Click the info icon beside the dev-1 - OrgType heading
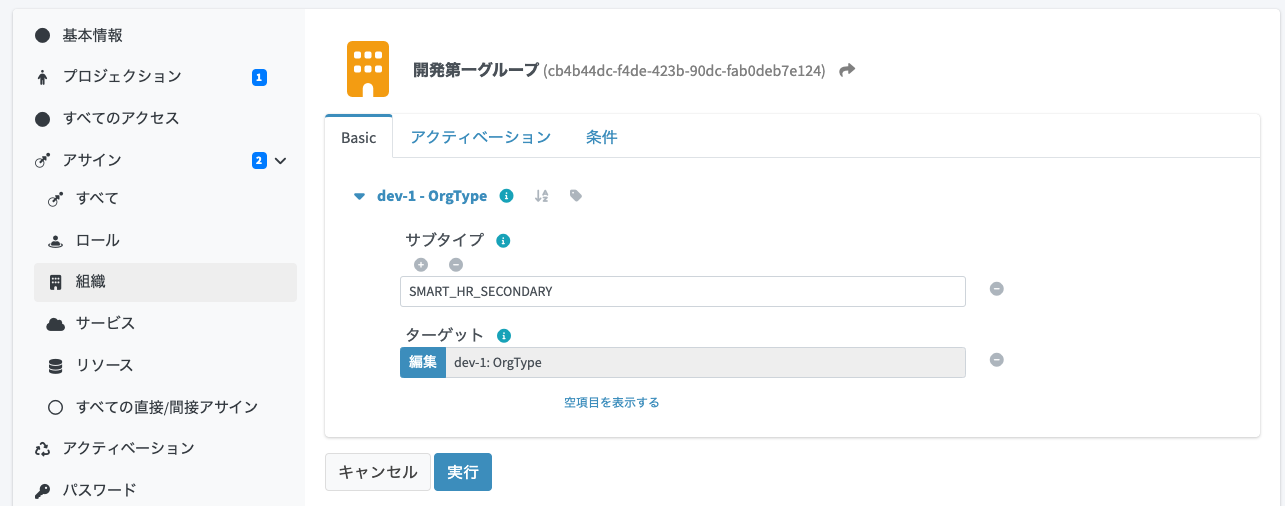The height and width of the screenshot is (506, 1285). coord(506,196)
